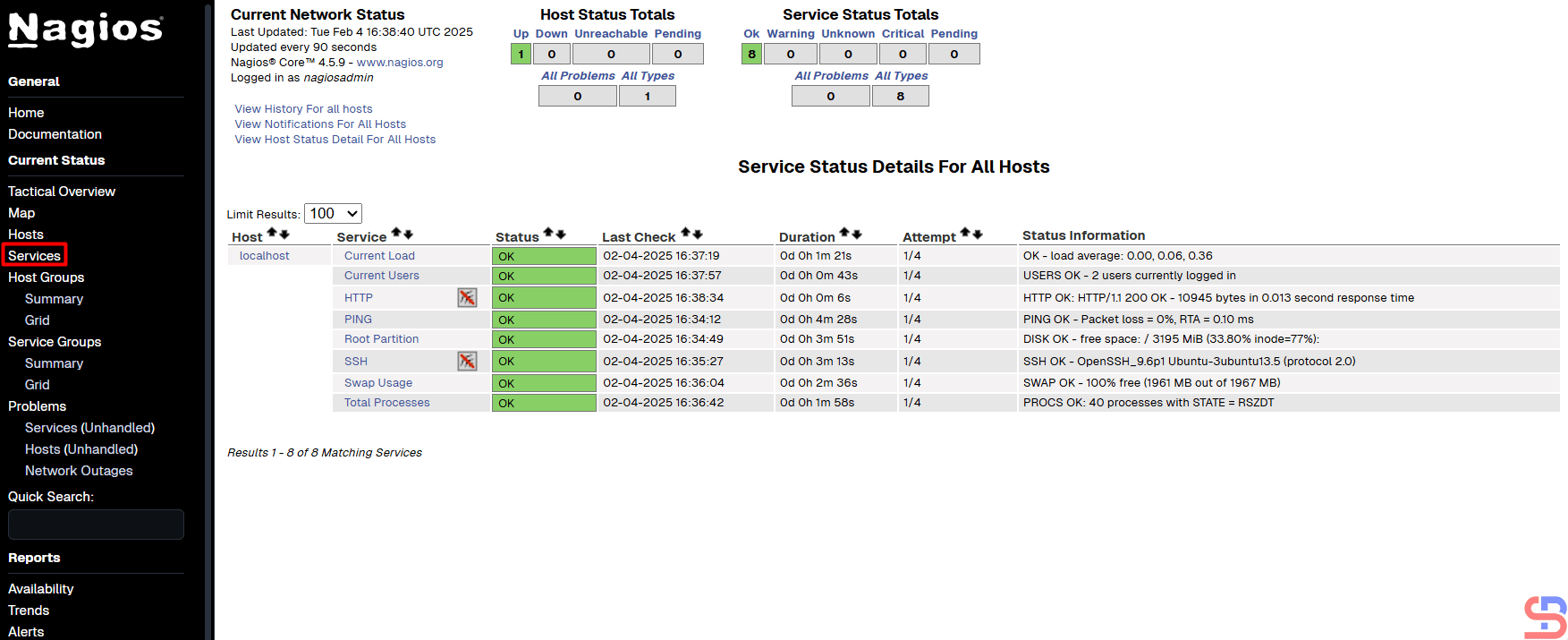Viewport: 1568px width, 640px height.
Task: Click the green Ok service count of 8
Action: coord(751,54)
